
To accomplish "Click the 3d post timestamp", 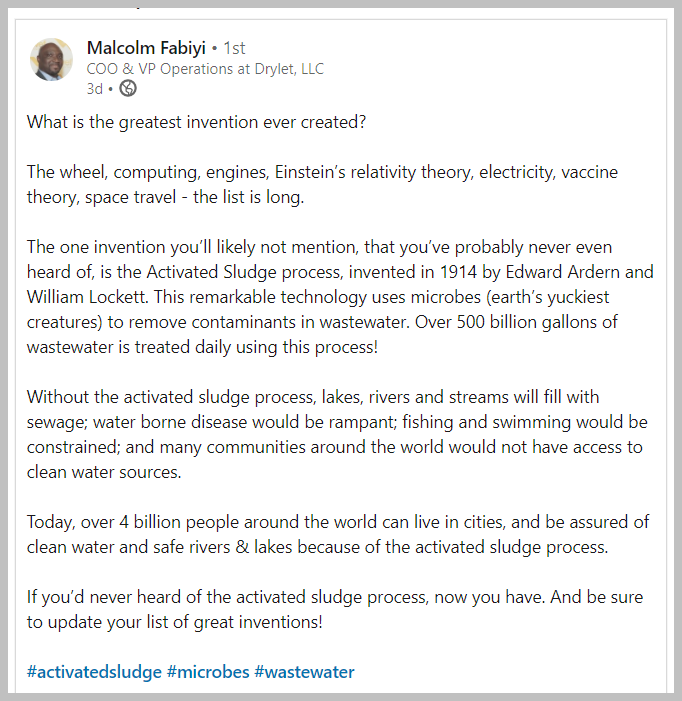I will [x=94, y=88].
